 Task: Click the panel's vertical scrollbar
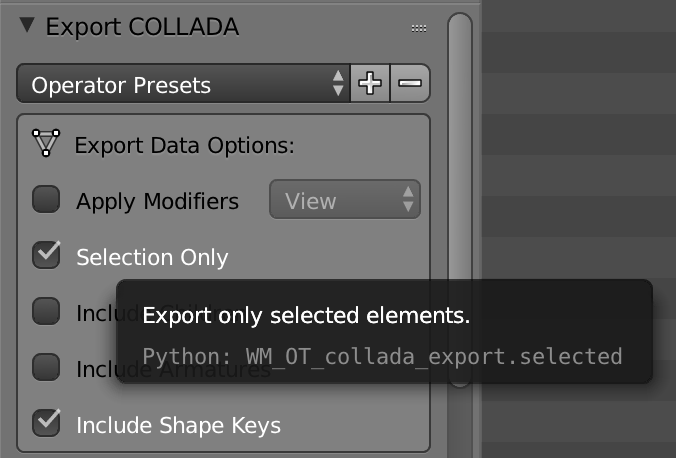point(460,150)
